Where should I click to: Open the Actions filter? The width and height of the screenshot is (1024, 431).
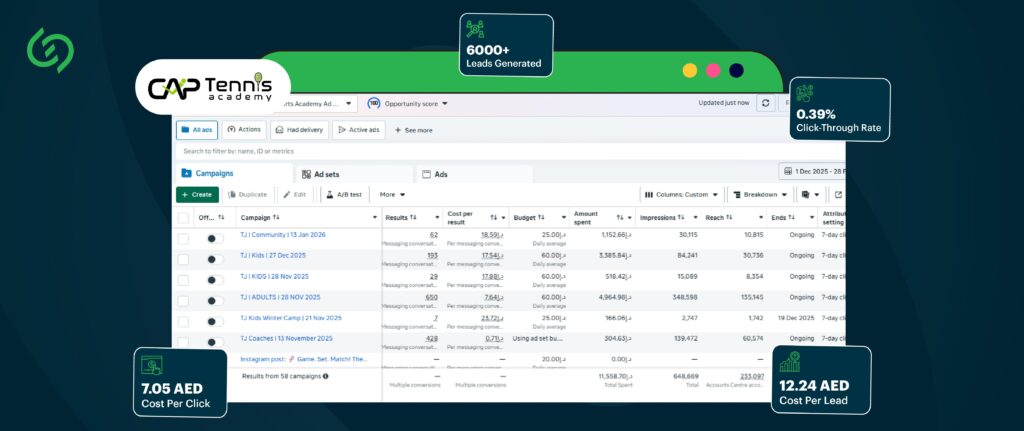[244, 130]
